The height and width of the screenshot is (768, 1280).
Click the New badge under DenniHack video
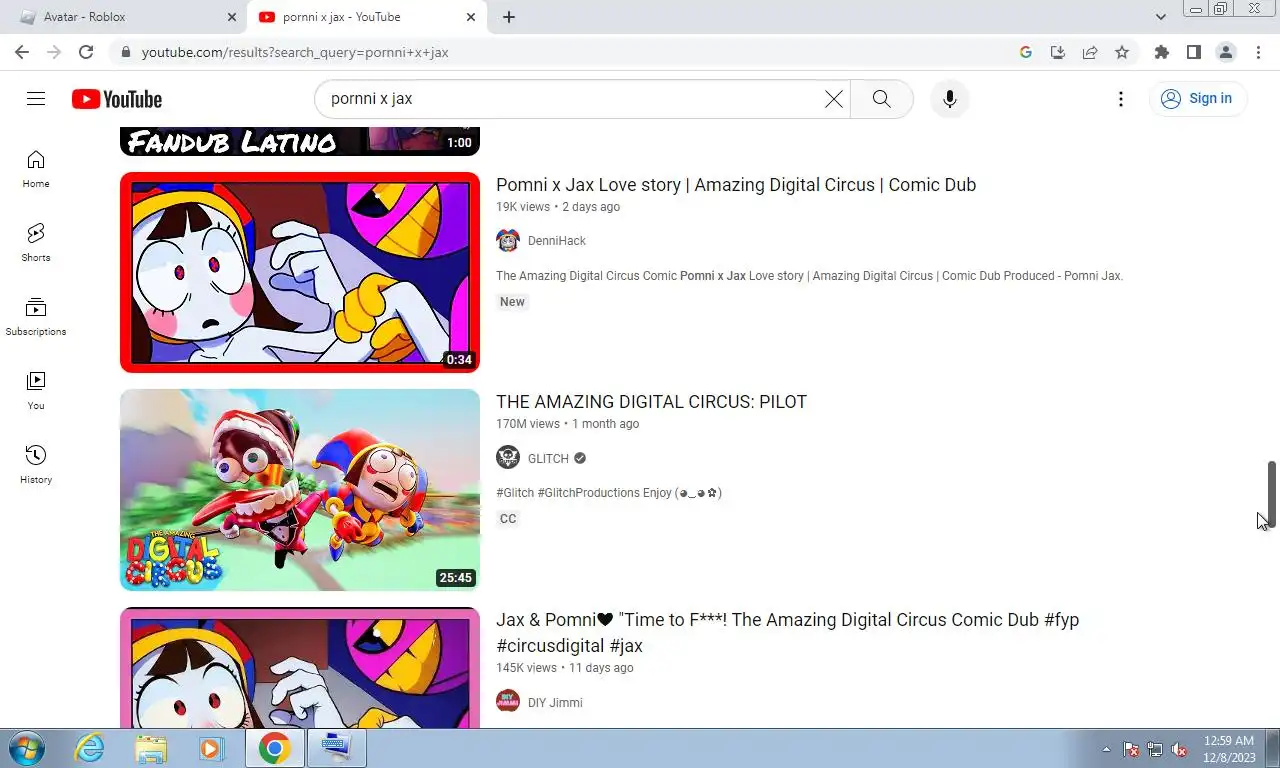[512, 302]
